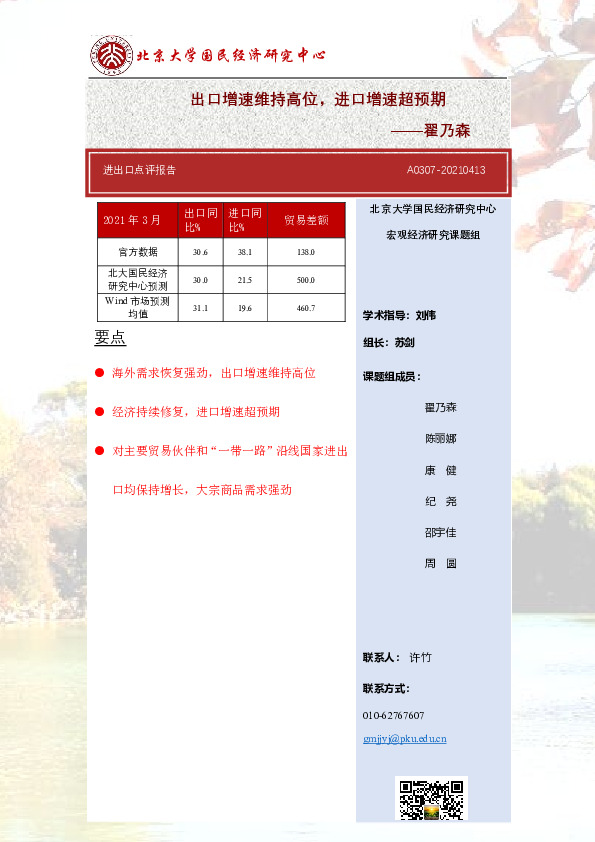595x842 pixels.
Task: Select bullet 经济持续修复，进口增速超预期
Action: coord(196,412)
